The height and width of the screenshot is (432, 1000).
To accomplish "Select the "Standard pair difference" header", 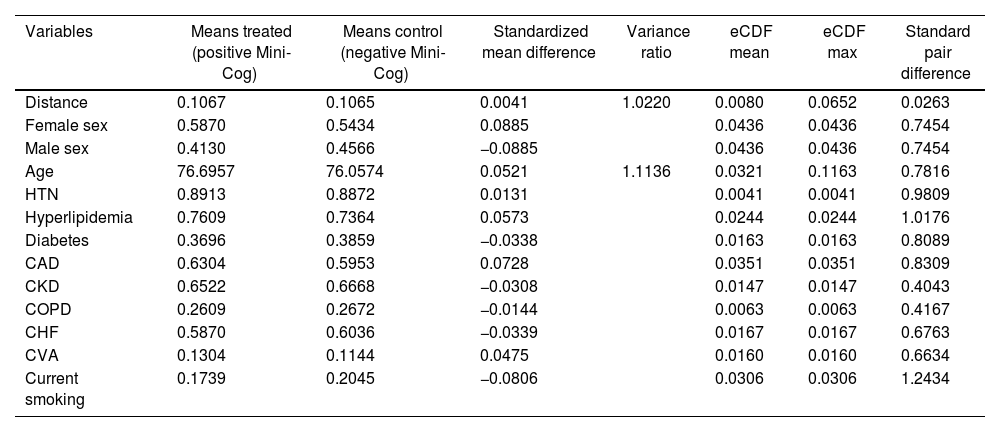I will 934,52.
